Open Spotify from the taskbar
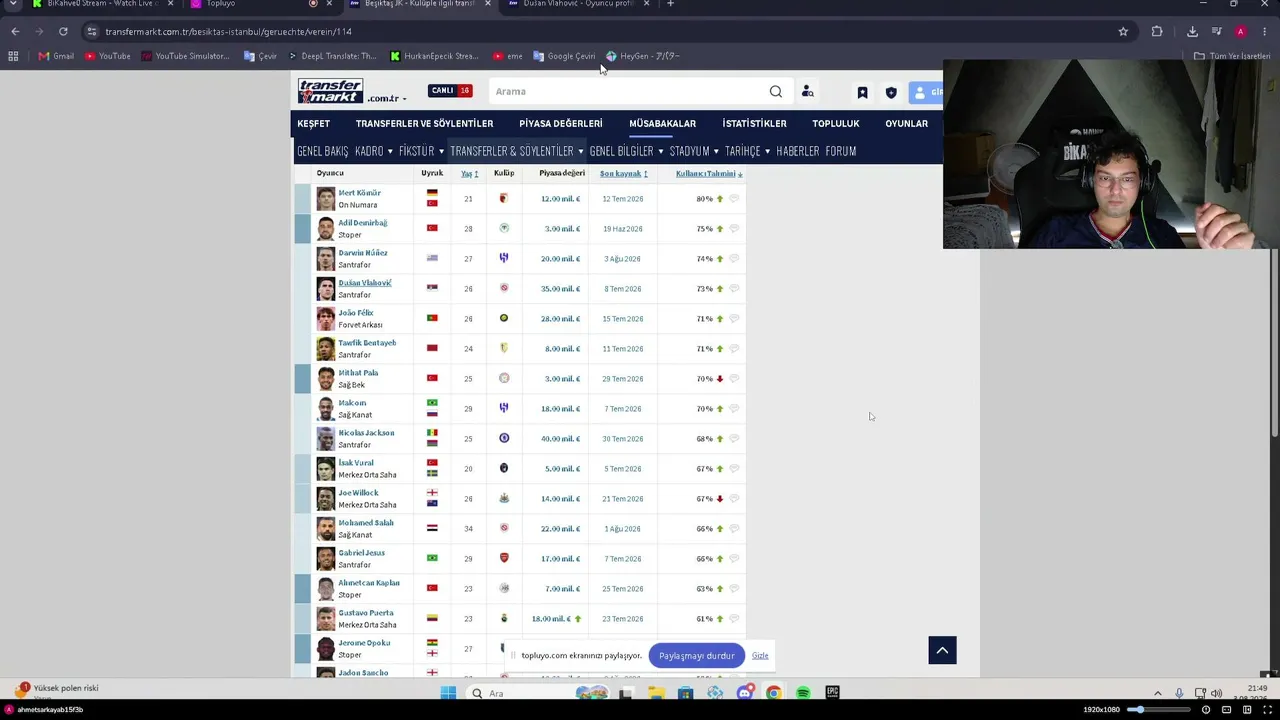 [x=804, y=693]
